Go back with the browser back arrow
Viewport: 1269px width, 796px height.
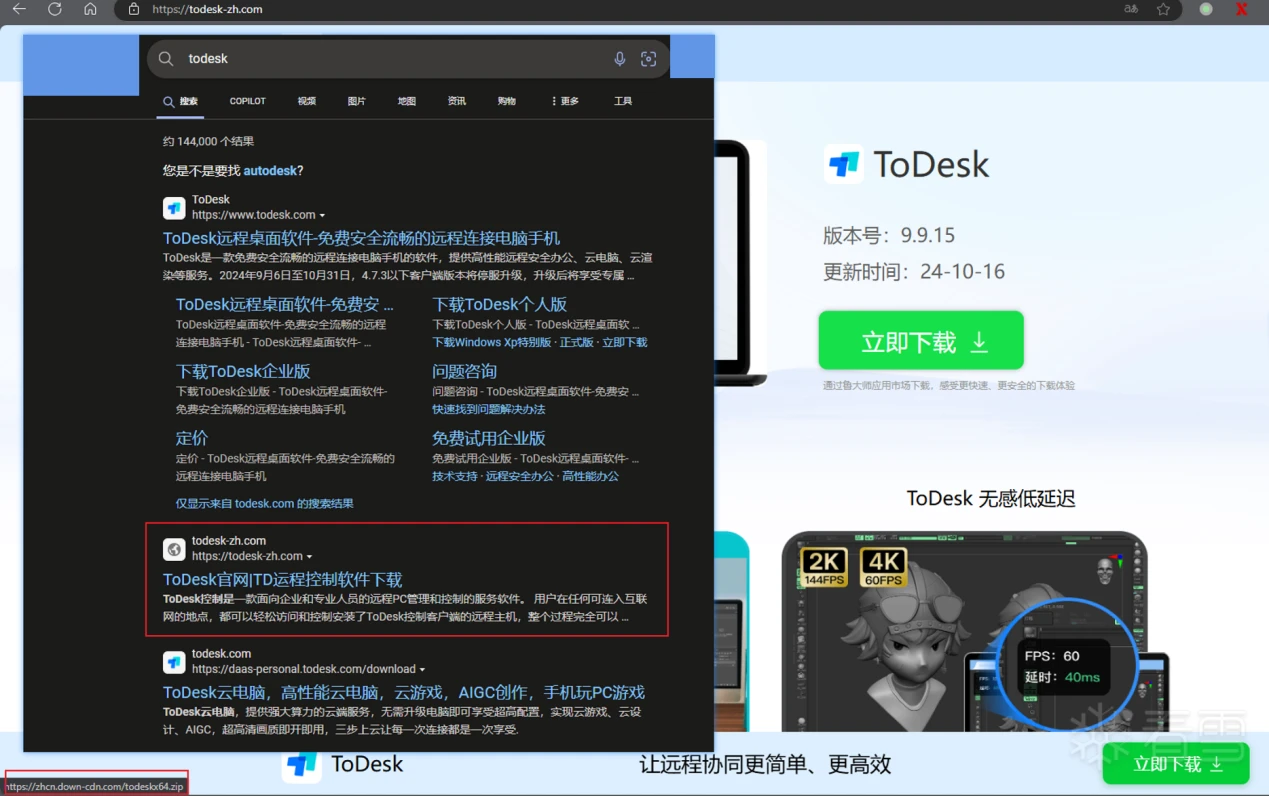19,9
